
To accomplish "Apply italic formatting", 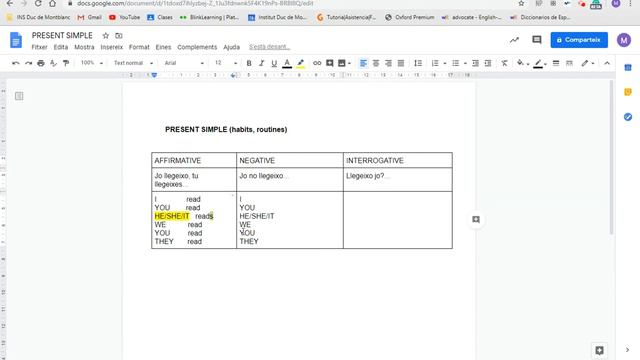I will pyautogui.click(x=262, y=63).
